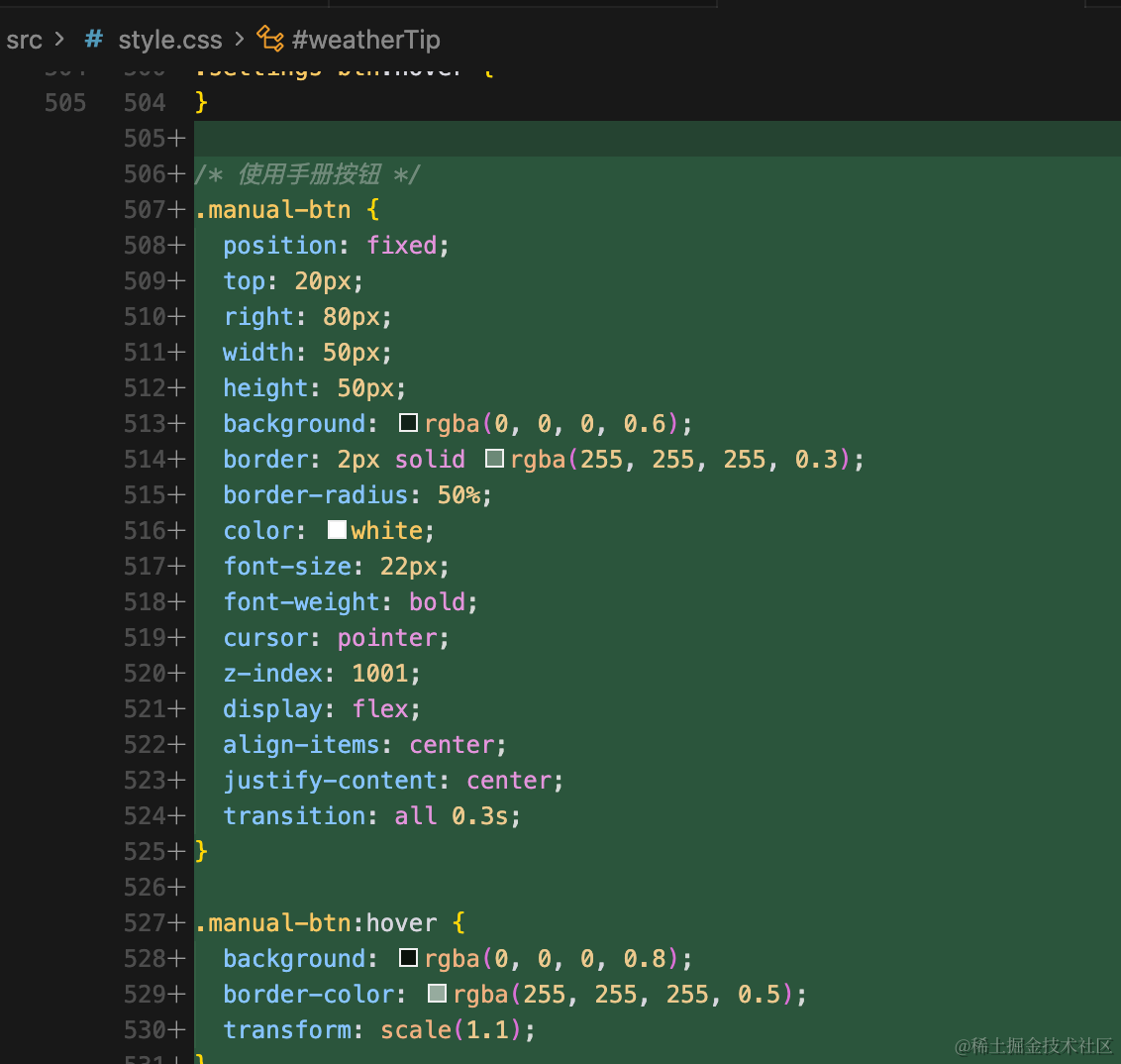The width and height of the screenshot is (1121, 1064).
Task: Click the .manual-btn selector text
Action: pos(273,209)
